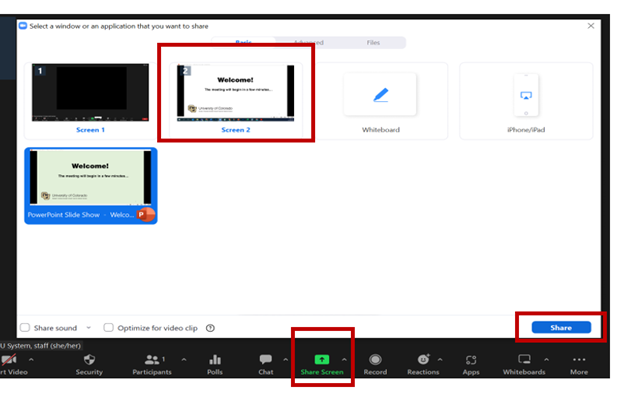Close the share selection dialog
The height and width of the screenshot is (394, 624).
pos(591,26)
